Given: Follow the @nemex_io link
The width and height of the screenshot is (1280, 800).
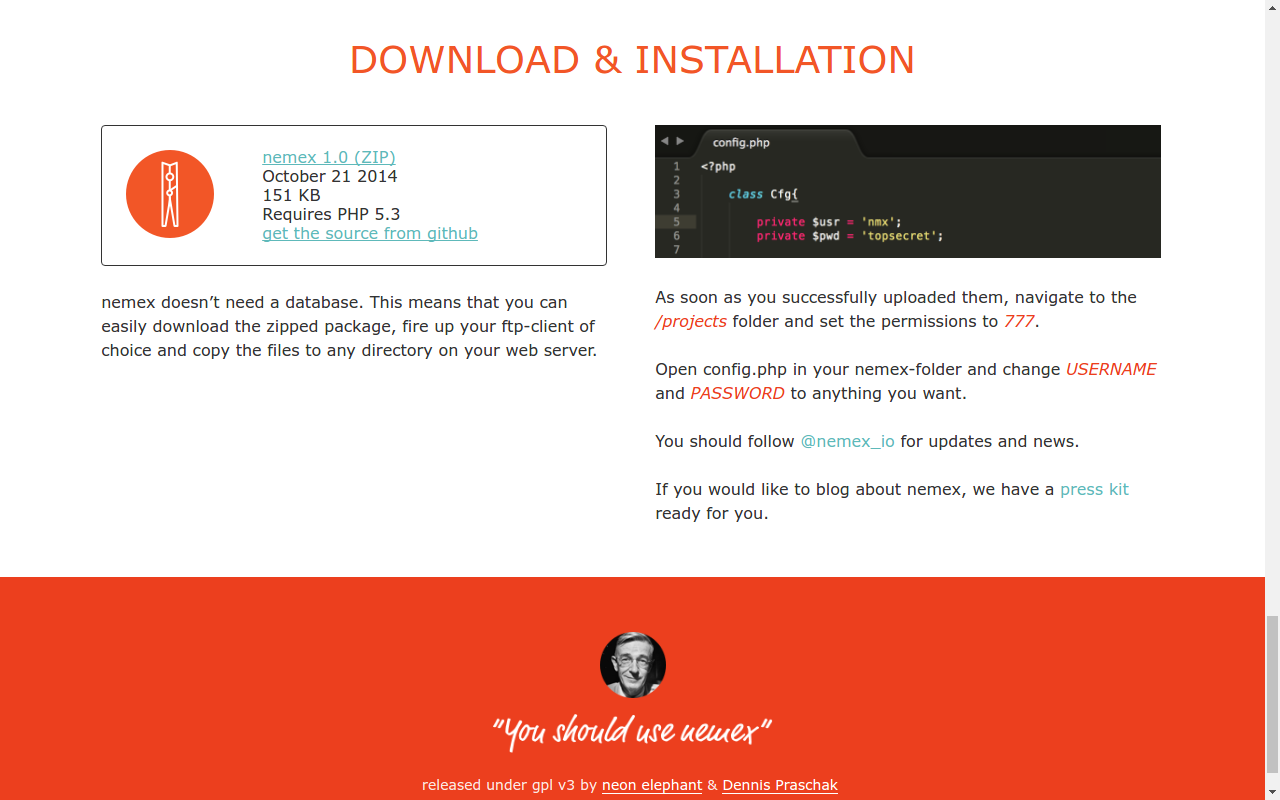Looking at the screenshot, I should click(x=847, y=441).
